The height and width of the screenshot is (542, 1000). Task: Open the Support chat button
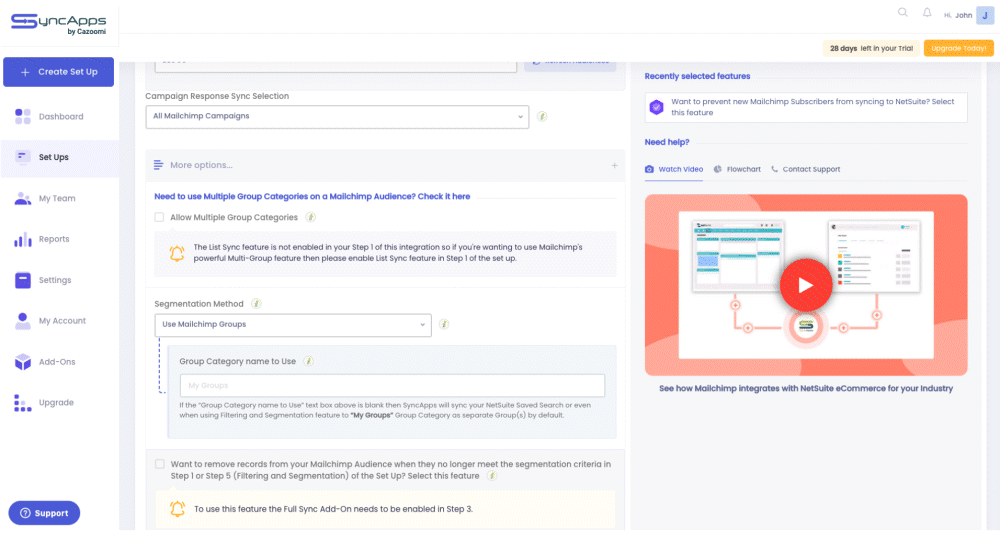tap(44, 513)
